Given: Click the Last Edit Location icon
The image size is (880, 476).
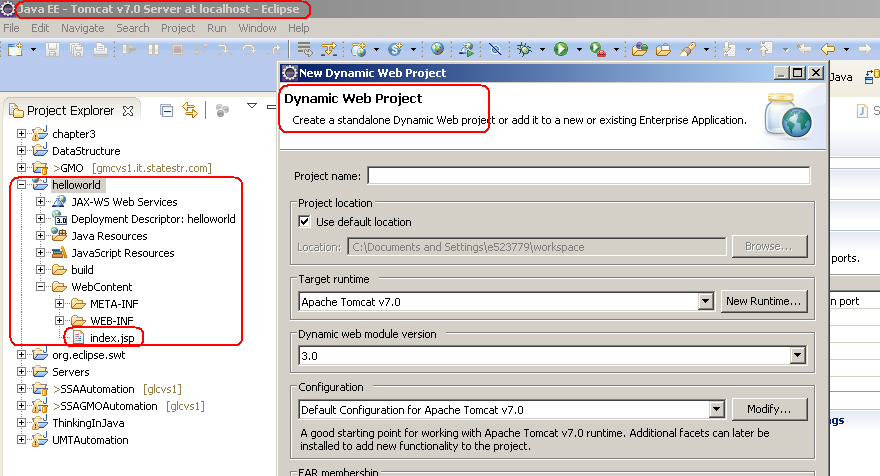Looking at the screenshot, I should (x=804, y=49).
